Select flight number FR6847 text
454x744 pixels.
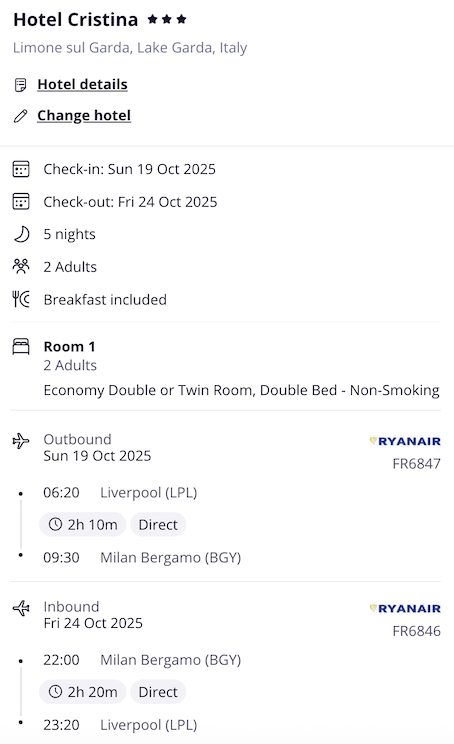pos(417,464)
